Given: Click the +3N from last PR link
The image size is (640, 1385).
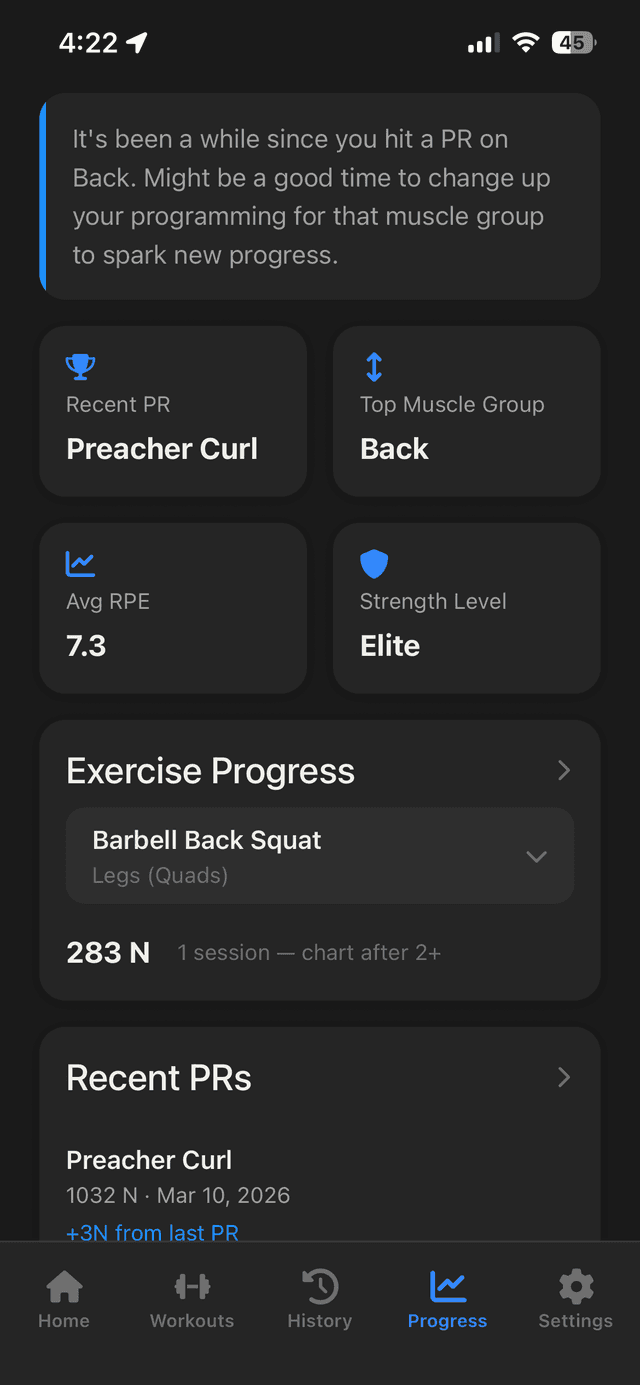Looking at the screenshot, I should (x=152, y=1233).
